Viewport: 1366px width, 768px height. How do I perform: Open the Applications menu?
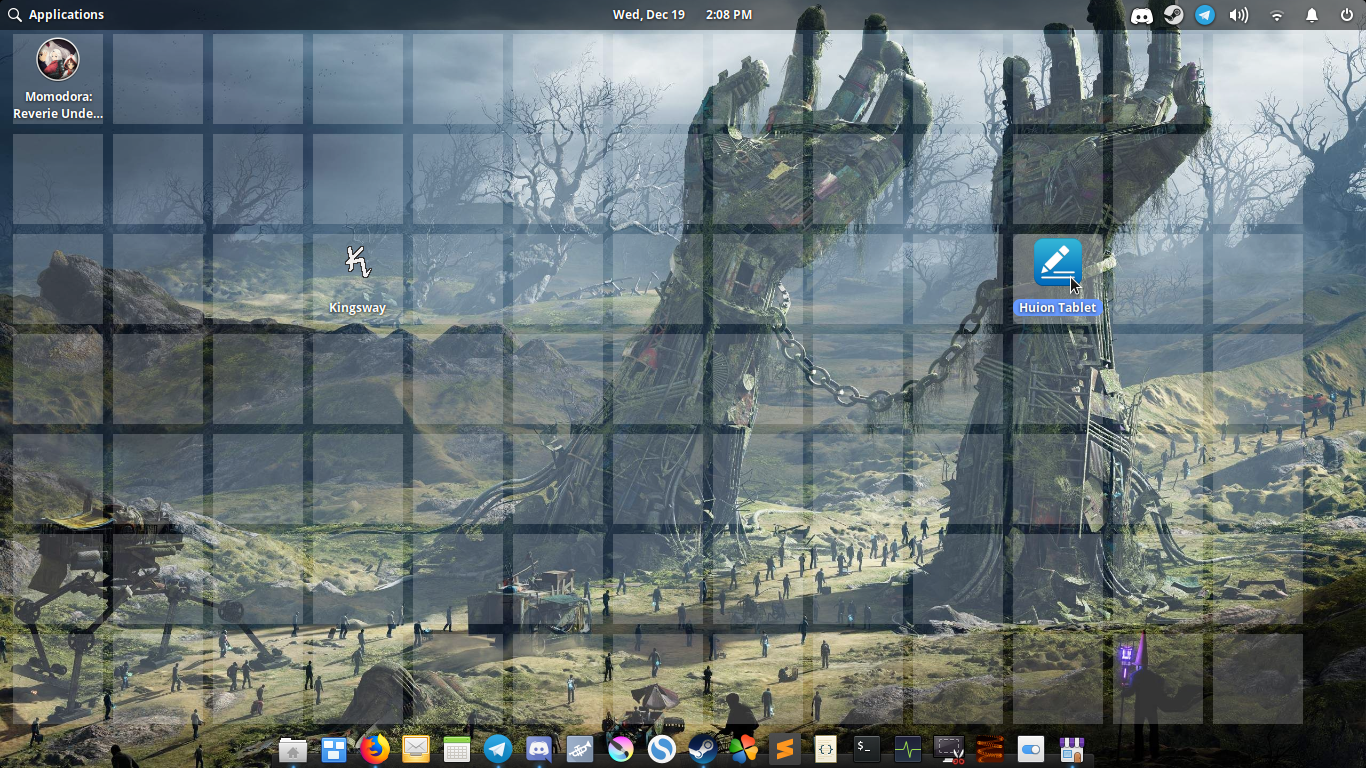56,14
